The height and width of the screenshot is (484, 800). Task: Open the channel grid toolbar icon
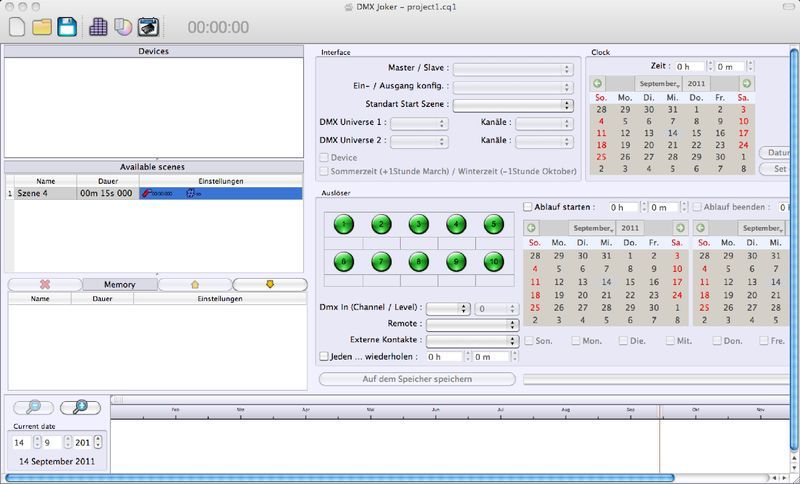[x=98, y=27]
